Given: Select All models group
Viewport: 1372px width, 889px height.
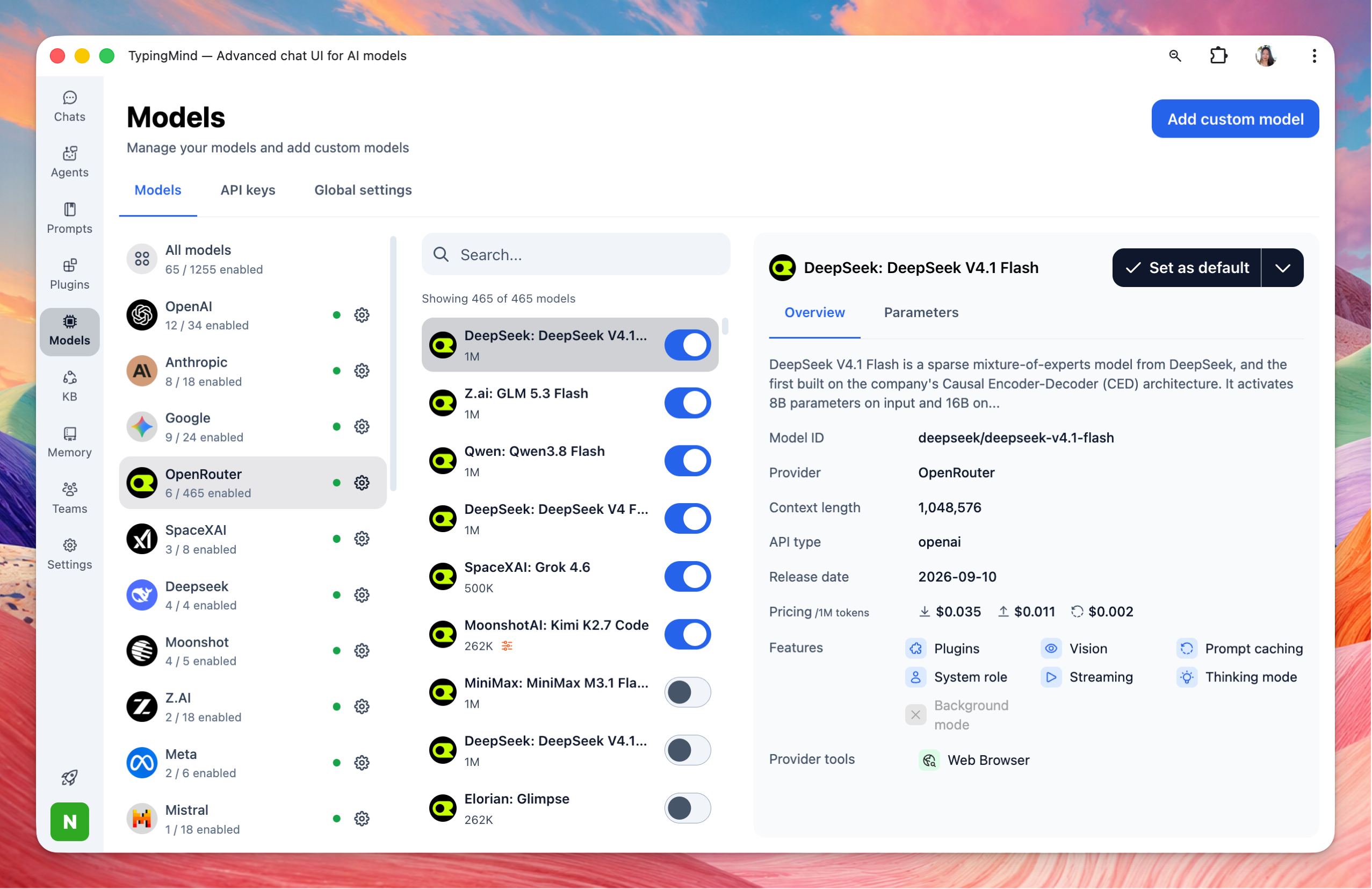Looking at the screenshot, I should tap(253, 260).
